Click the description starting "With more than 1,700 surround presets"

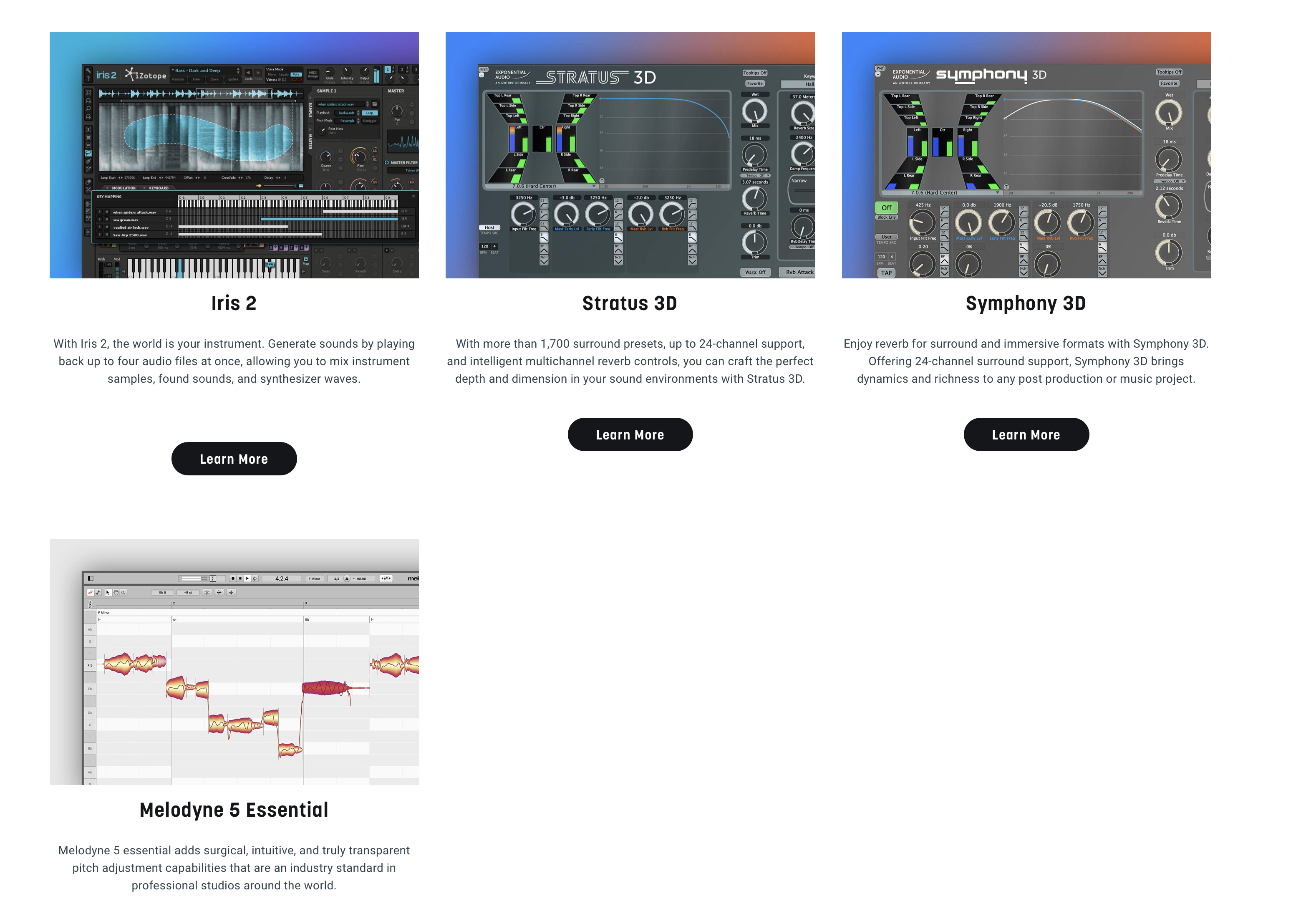(630, 361)
